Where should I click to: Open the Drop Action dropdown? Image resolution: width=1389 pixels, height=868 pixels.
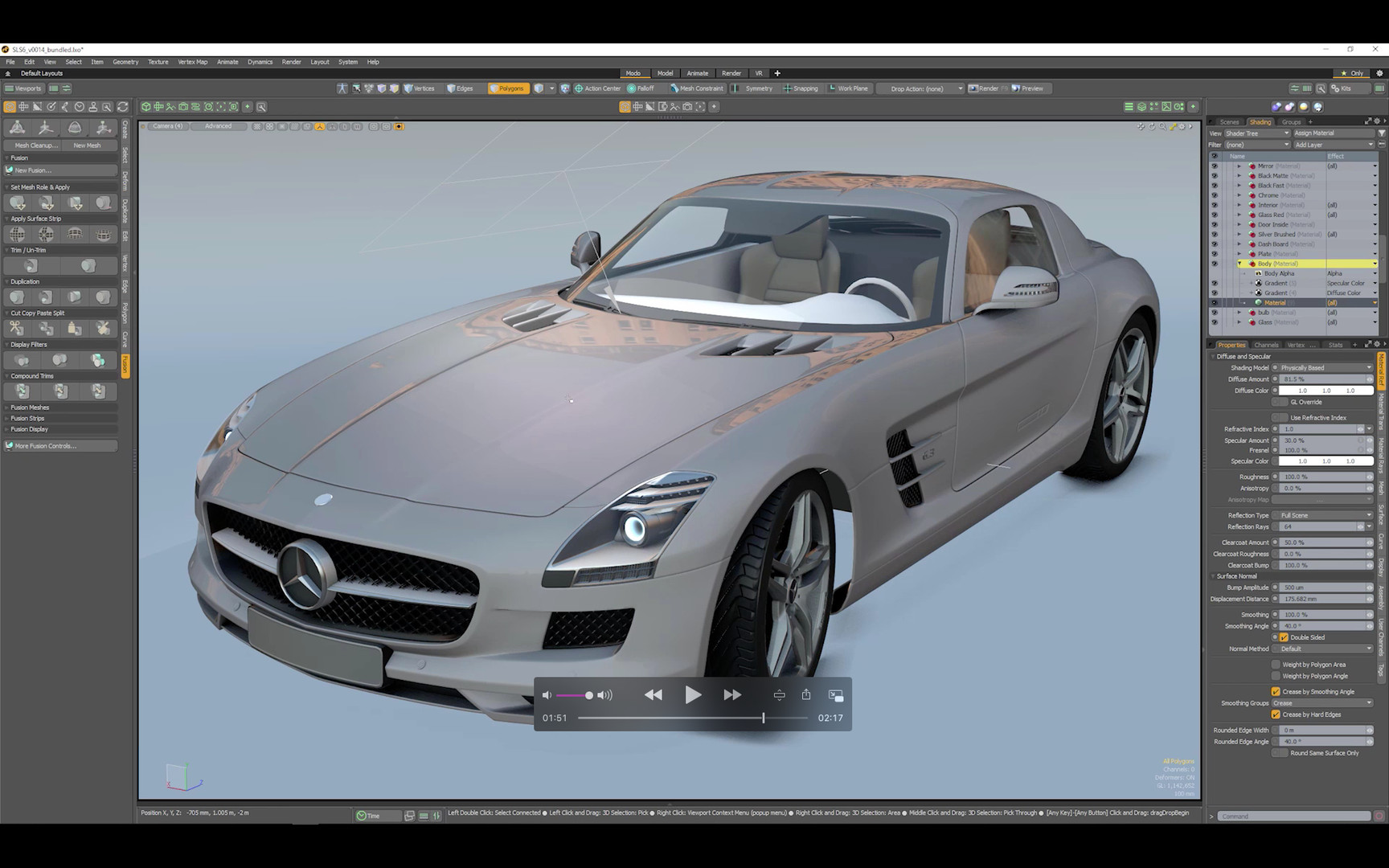point(921,88)
